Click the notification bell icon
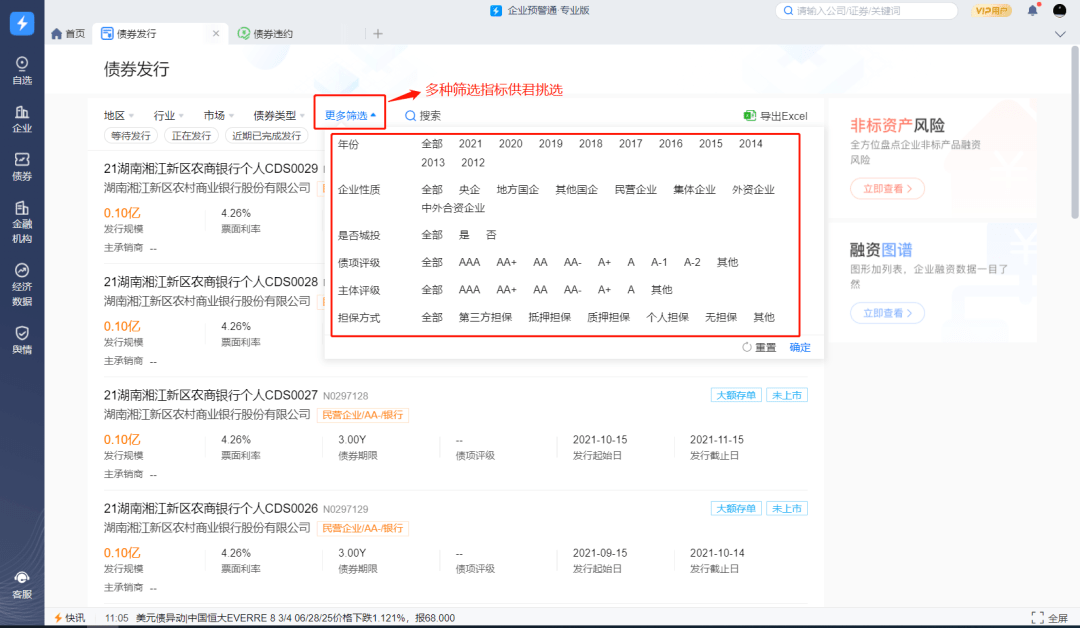The width and height of the screenshot is (1080, 628). (1032, 10)
